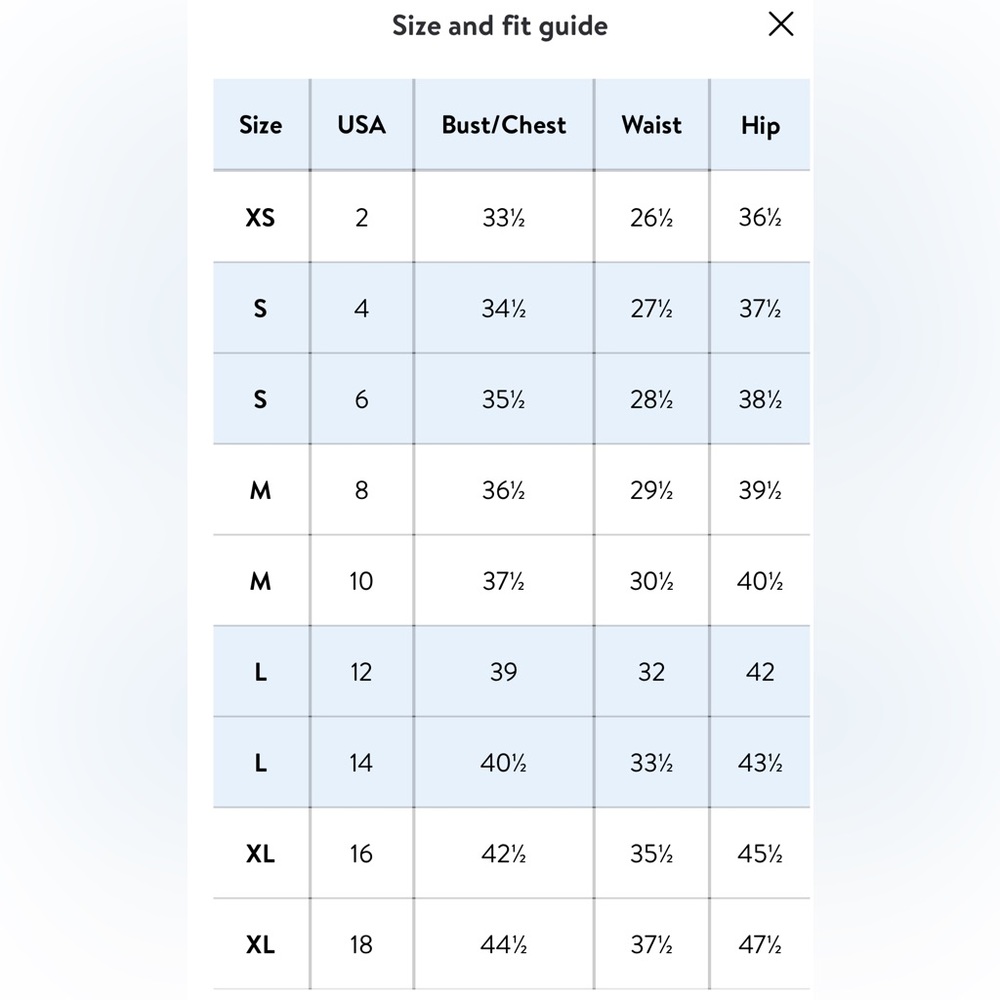
Task: Select the Bust/Chest column header
Action: (x=504, y=125)
